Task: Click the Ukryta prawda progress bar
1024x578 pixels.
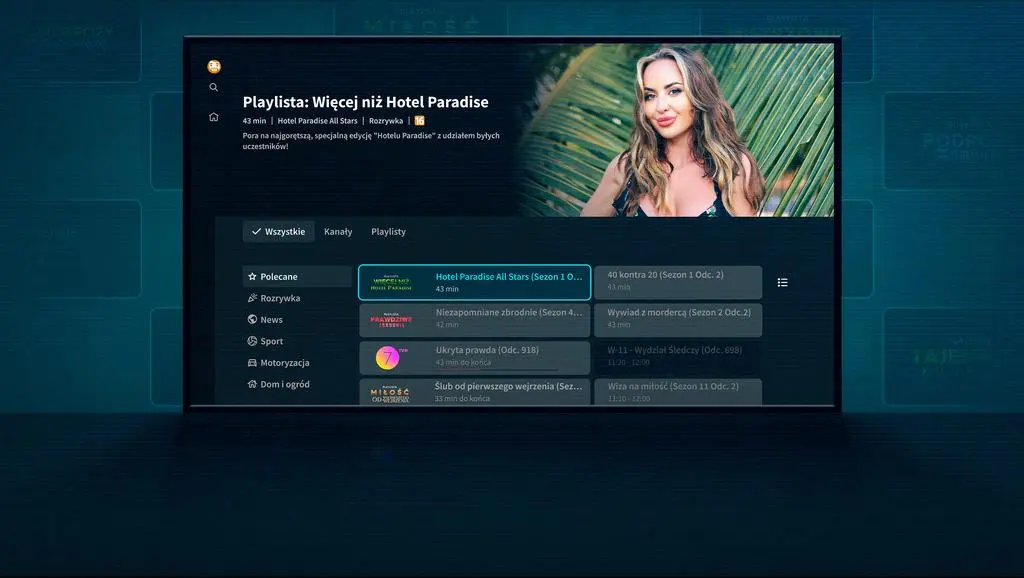Action: 496,370
